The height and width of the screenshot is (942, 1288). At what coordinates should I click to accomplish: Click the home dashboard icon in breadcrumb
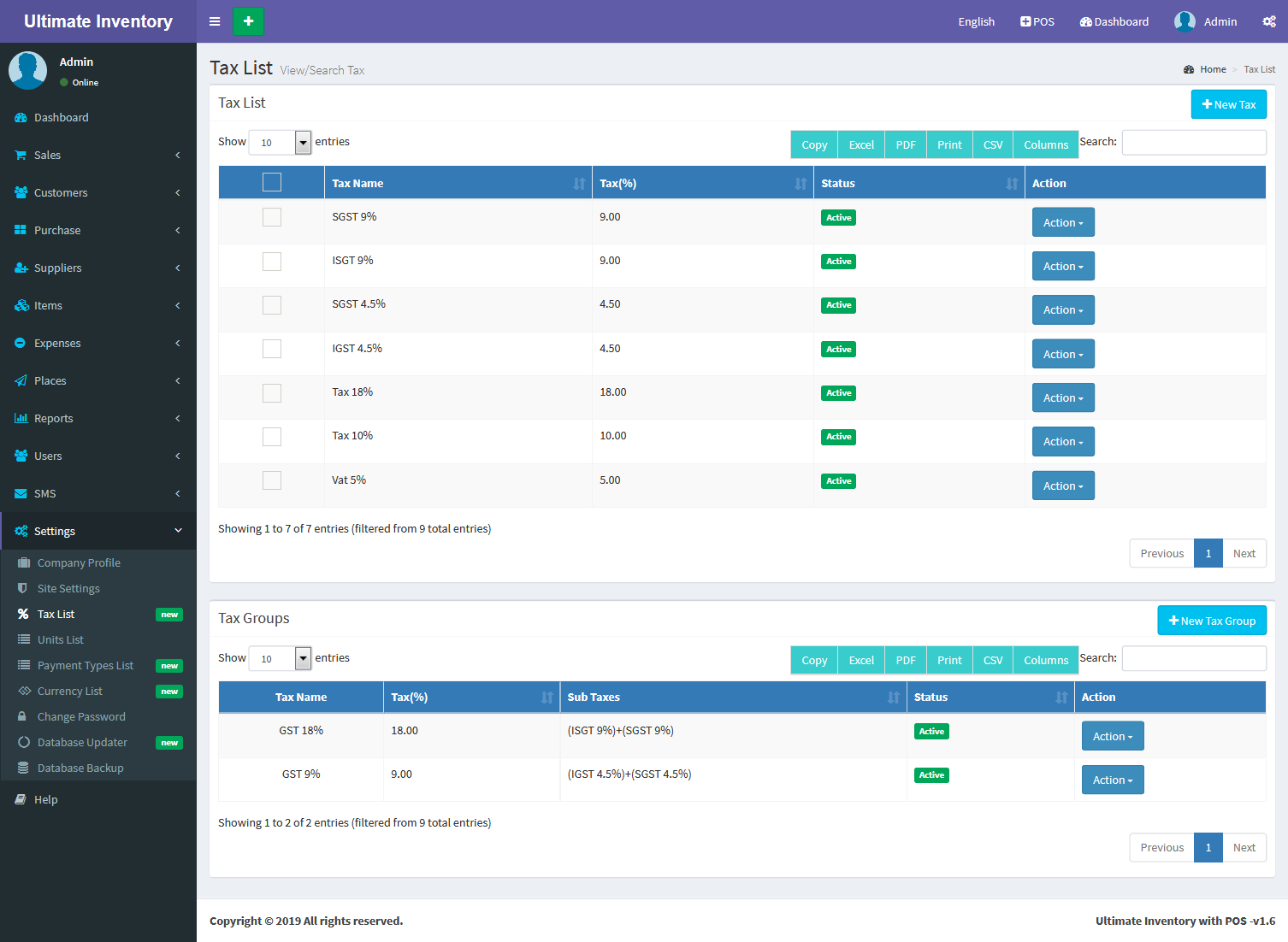point(1189,70)
